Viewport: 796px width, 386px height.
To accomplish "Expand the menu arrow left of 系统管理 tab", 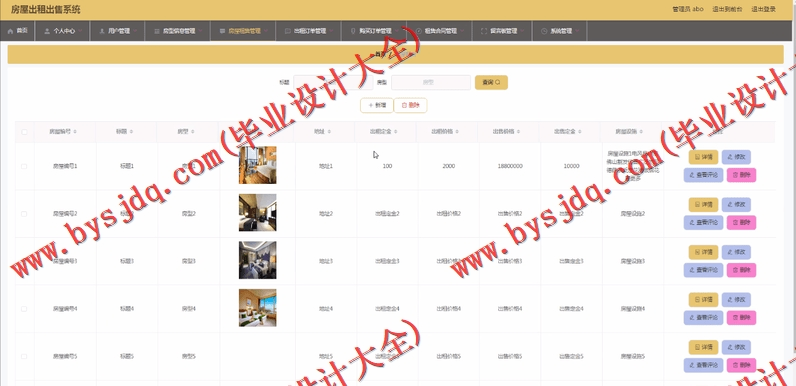I will click(522, 31).
